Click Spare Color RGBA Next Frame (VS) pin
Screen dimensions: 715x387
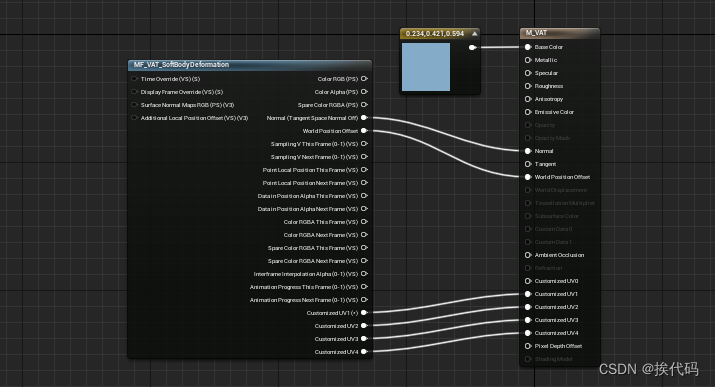(x=364, y=261)
